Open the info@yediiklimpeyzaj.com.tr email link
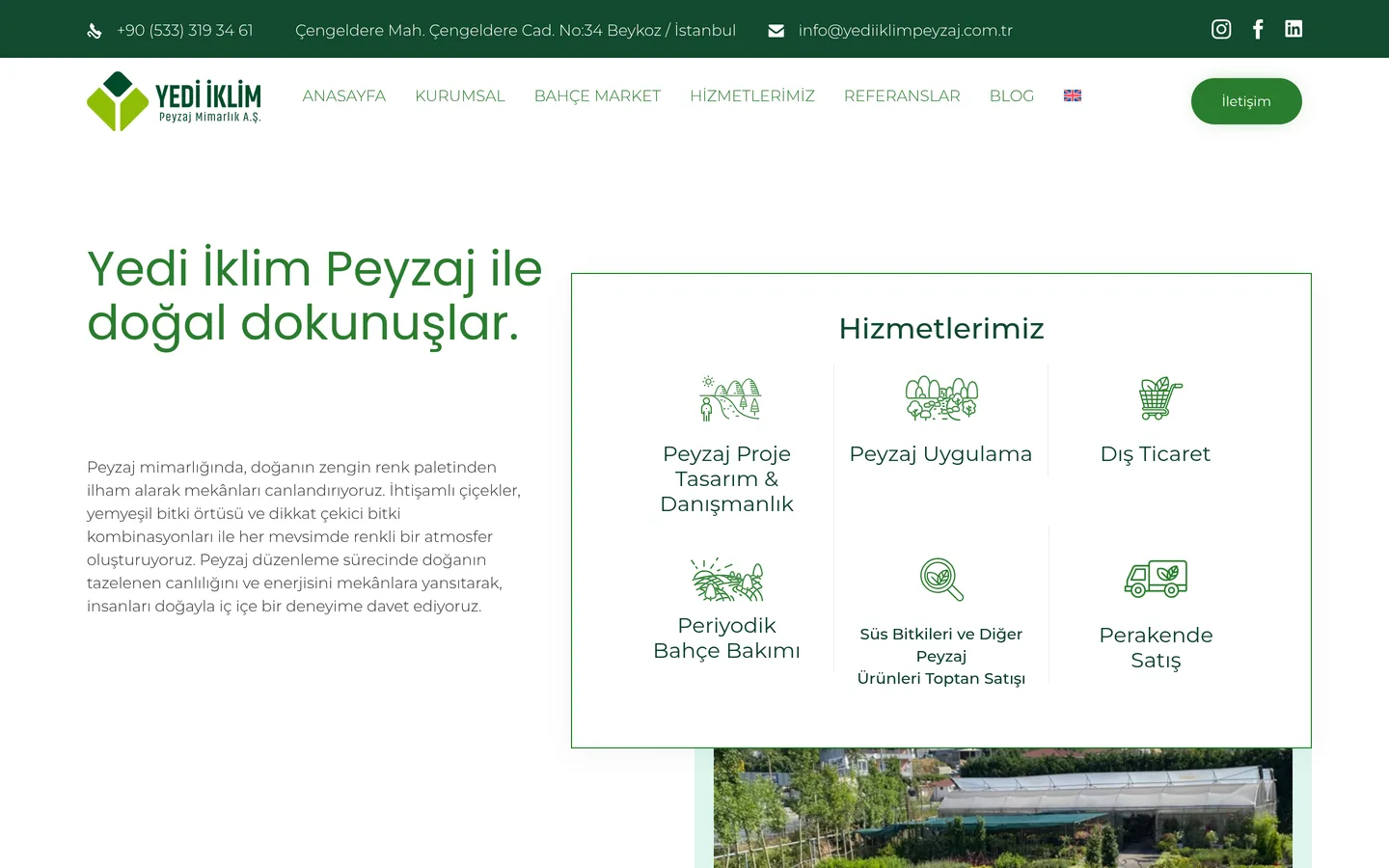 (x=906, y=31)
